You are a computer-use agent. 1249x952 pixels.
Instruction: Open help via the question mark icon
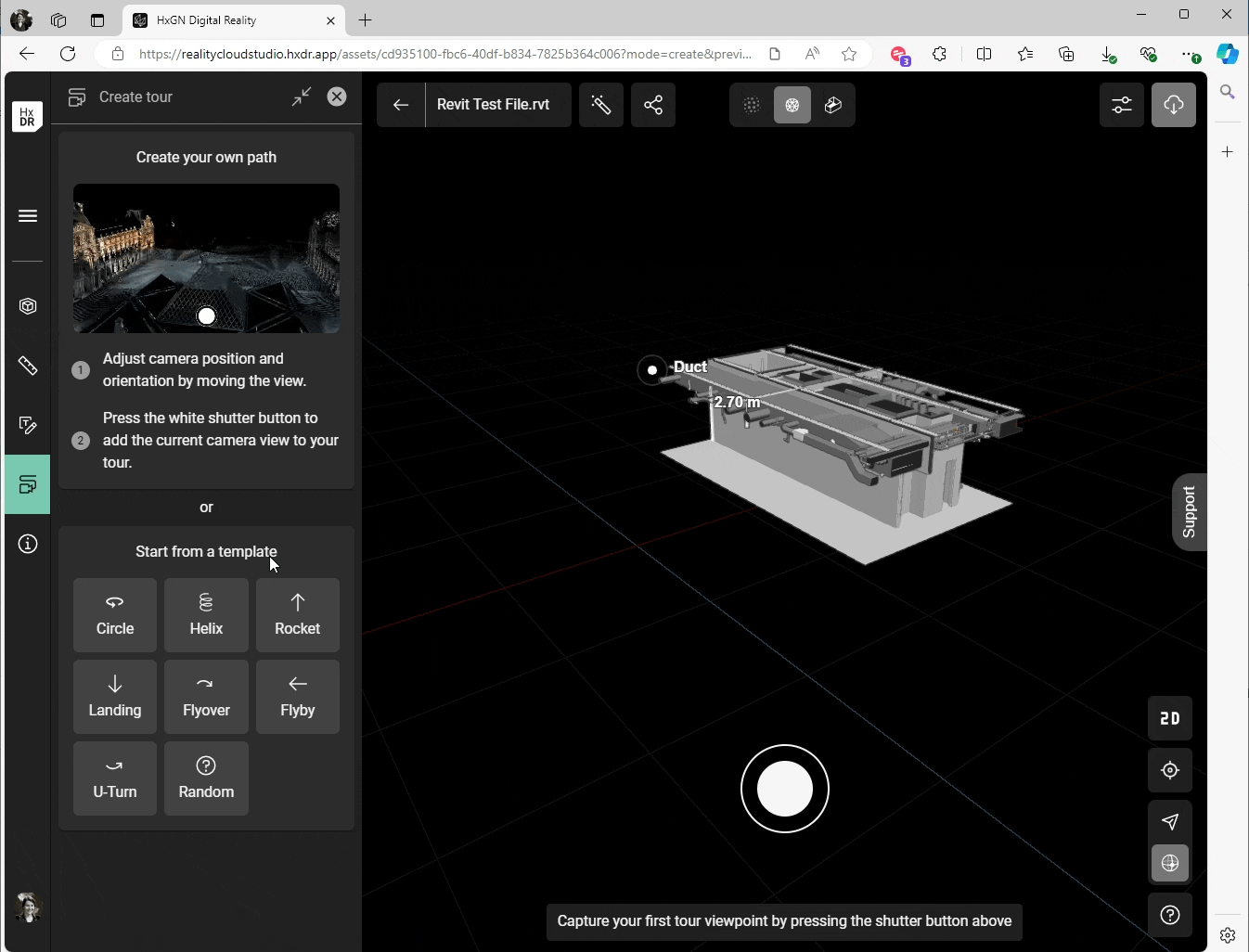click(1168, 915)
